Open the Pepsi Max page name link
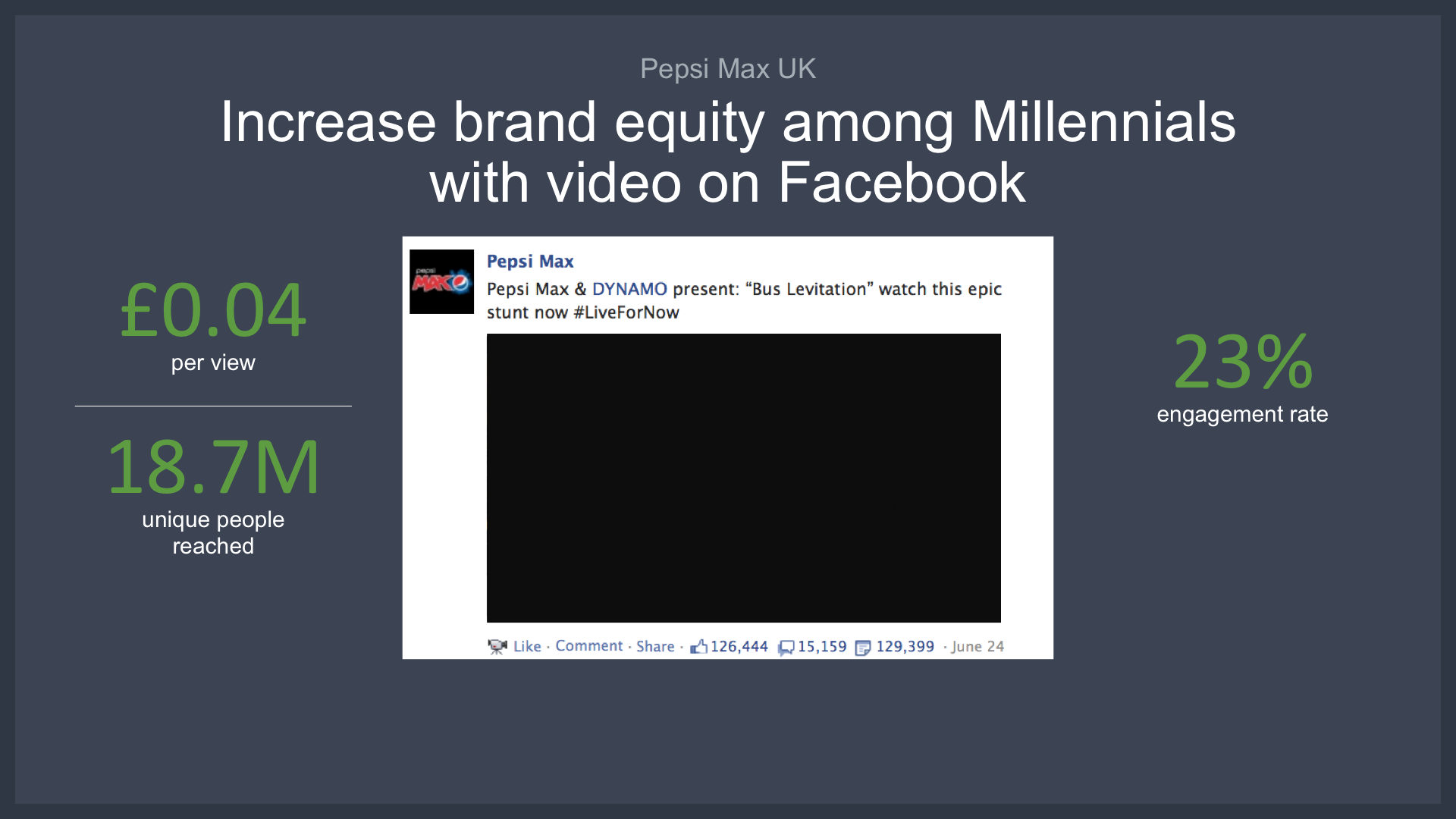 529,261
